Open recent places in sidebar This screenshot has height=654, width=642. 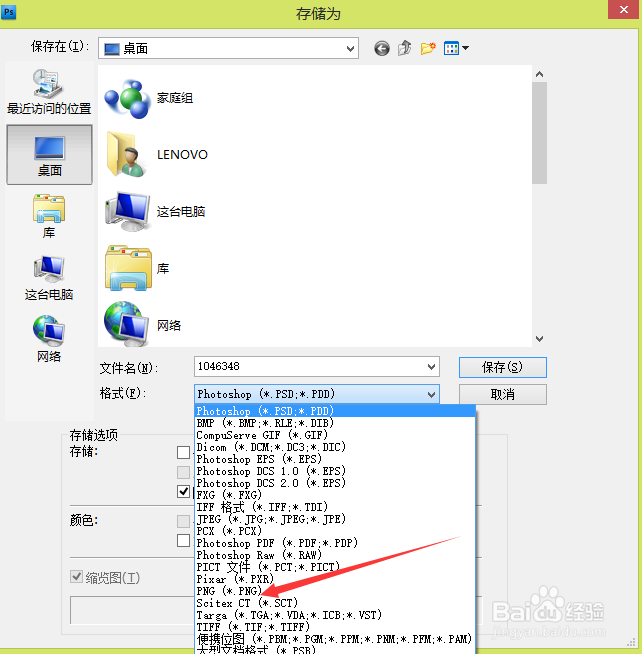coord(49,92)
